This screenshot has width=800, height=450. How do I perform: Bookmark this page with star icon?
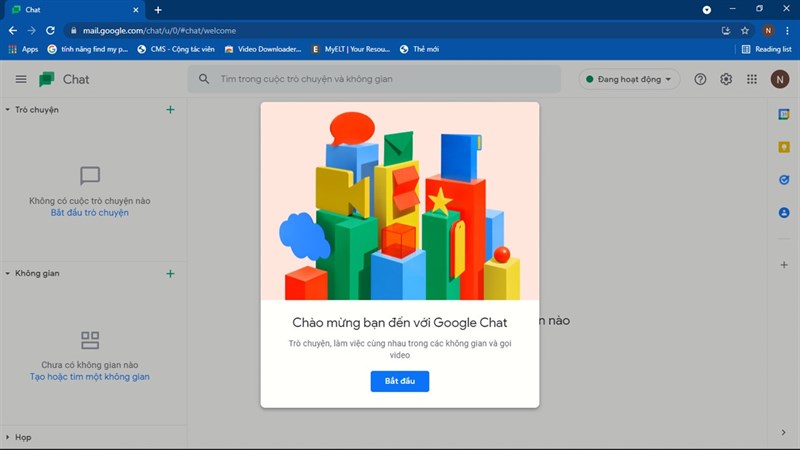pos(745,31)
